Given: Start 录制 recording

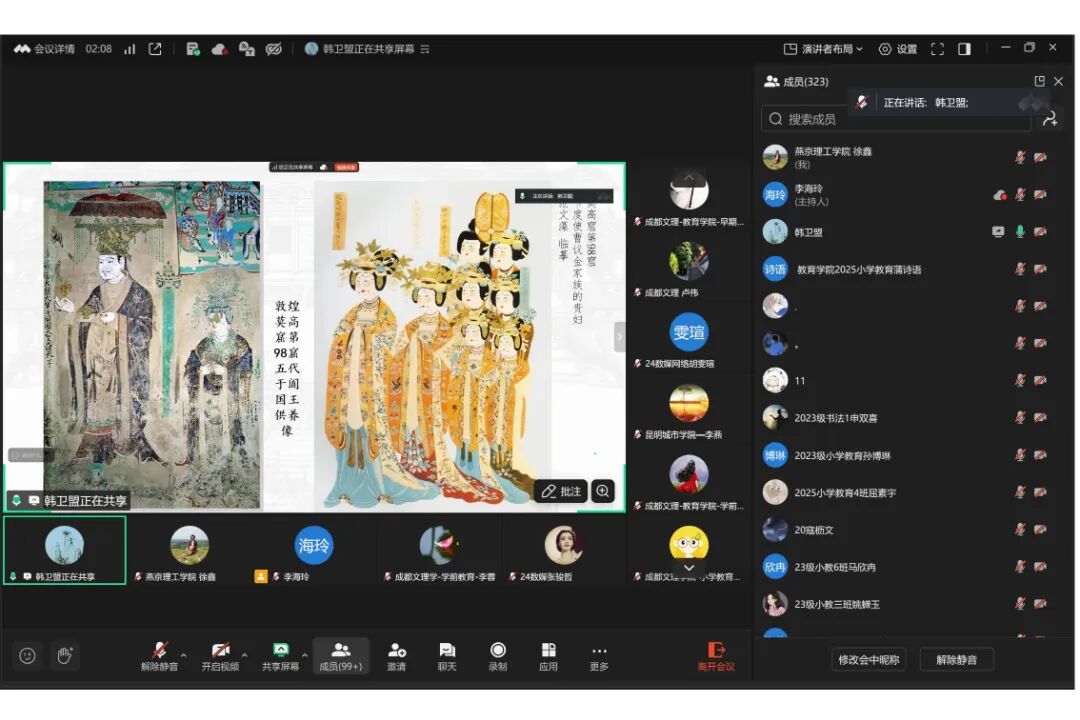Looking at the screenshot, I should [x=498, y=656].
